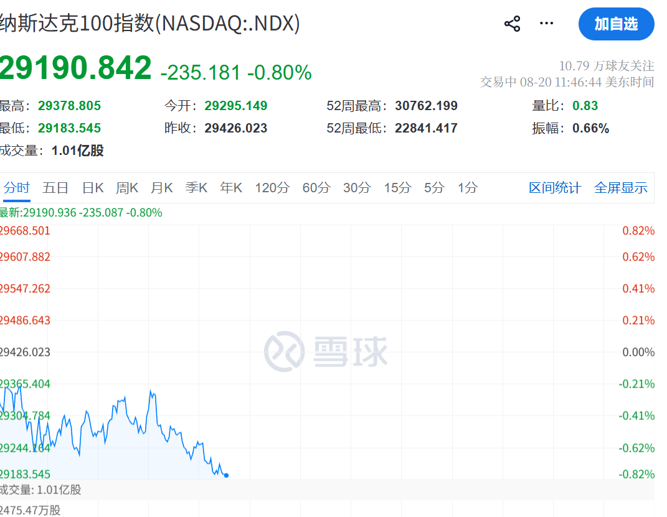Select the 1分 interval tab
The image size is (667, 517).
467,188
